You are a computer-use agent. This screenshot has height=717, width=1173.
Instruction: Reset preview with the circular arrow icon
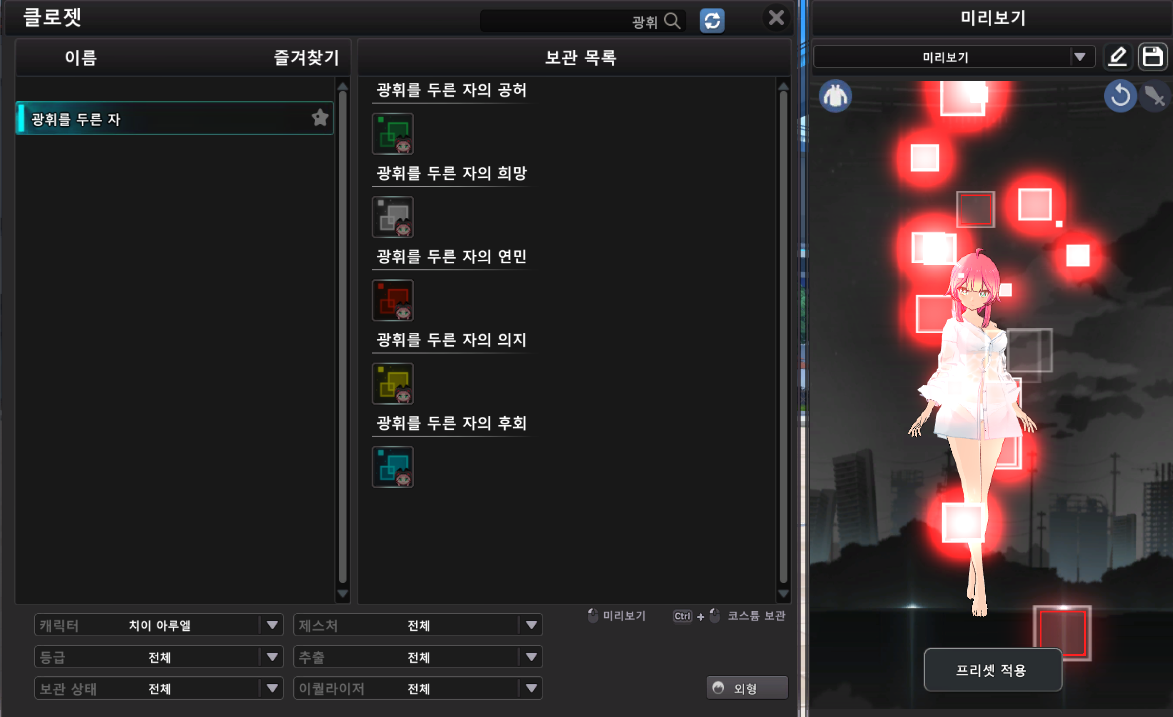coord(1120,96)
